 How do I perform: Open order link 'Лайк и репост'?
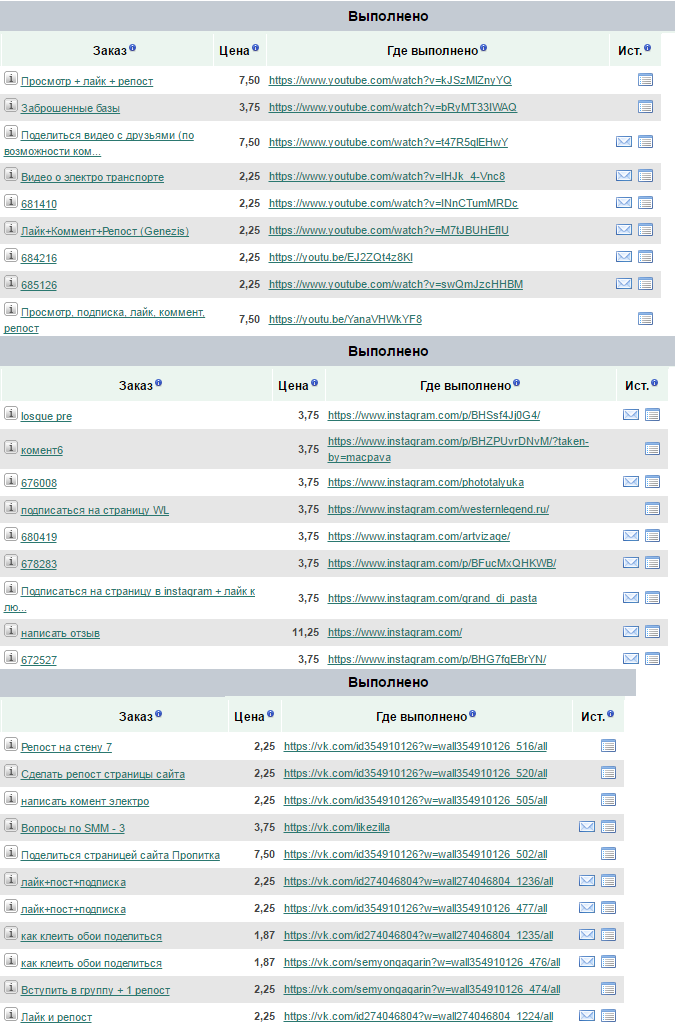56,1017
